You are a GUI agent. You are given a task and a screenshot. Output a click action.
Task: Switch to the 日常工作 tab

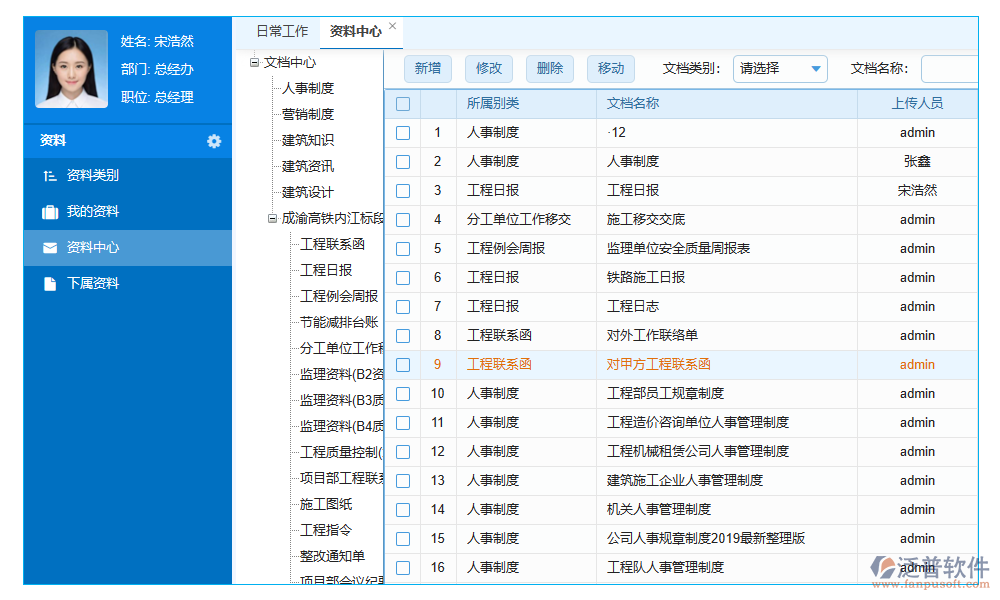pos(282,31)
